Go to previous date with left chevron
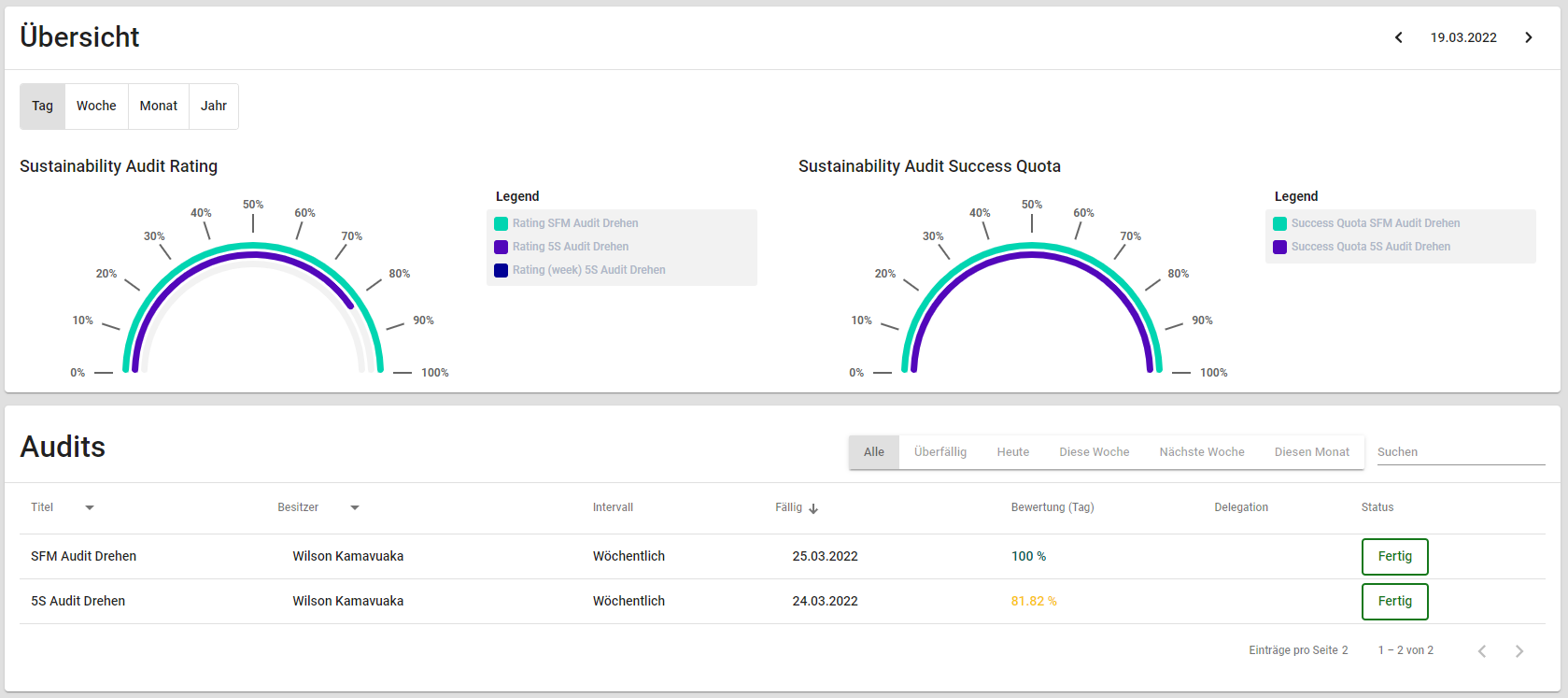This screenshot has width=1568, height=698. click(x=1398, y=37)
